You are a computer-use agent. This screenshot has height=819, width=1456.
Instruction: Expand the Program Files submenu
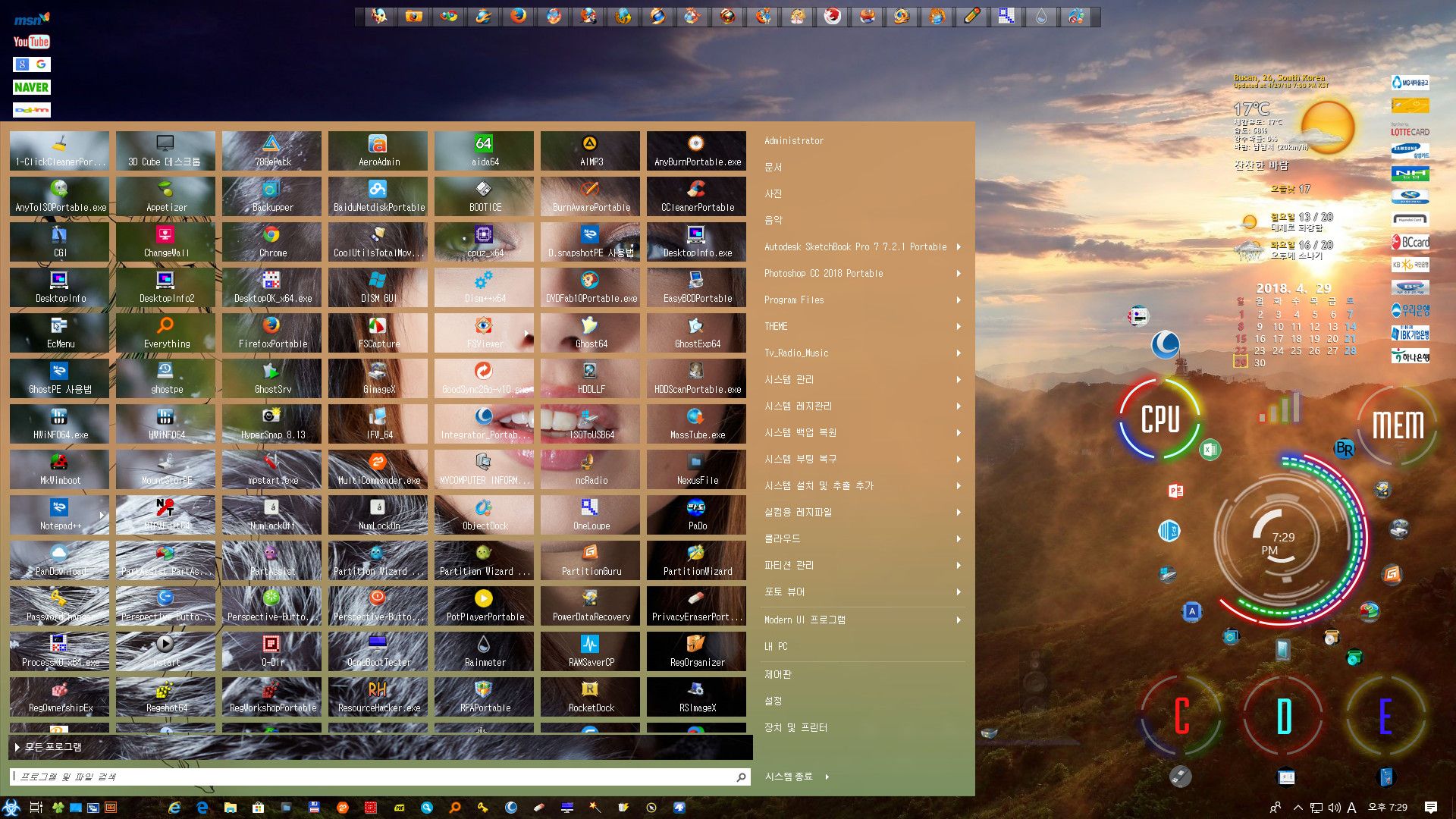coord(863,300)
